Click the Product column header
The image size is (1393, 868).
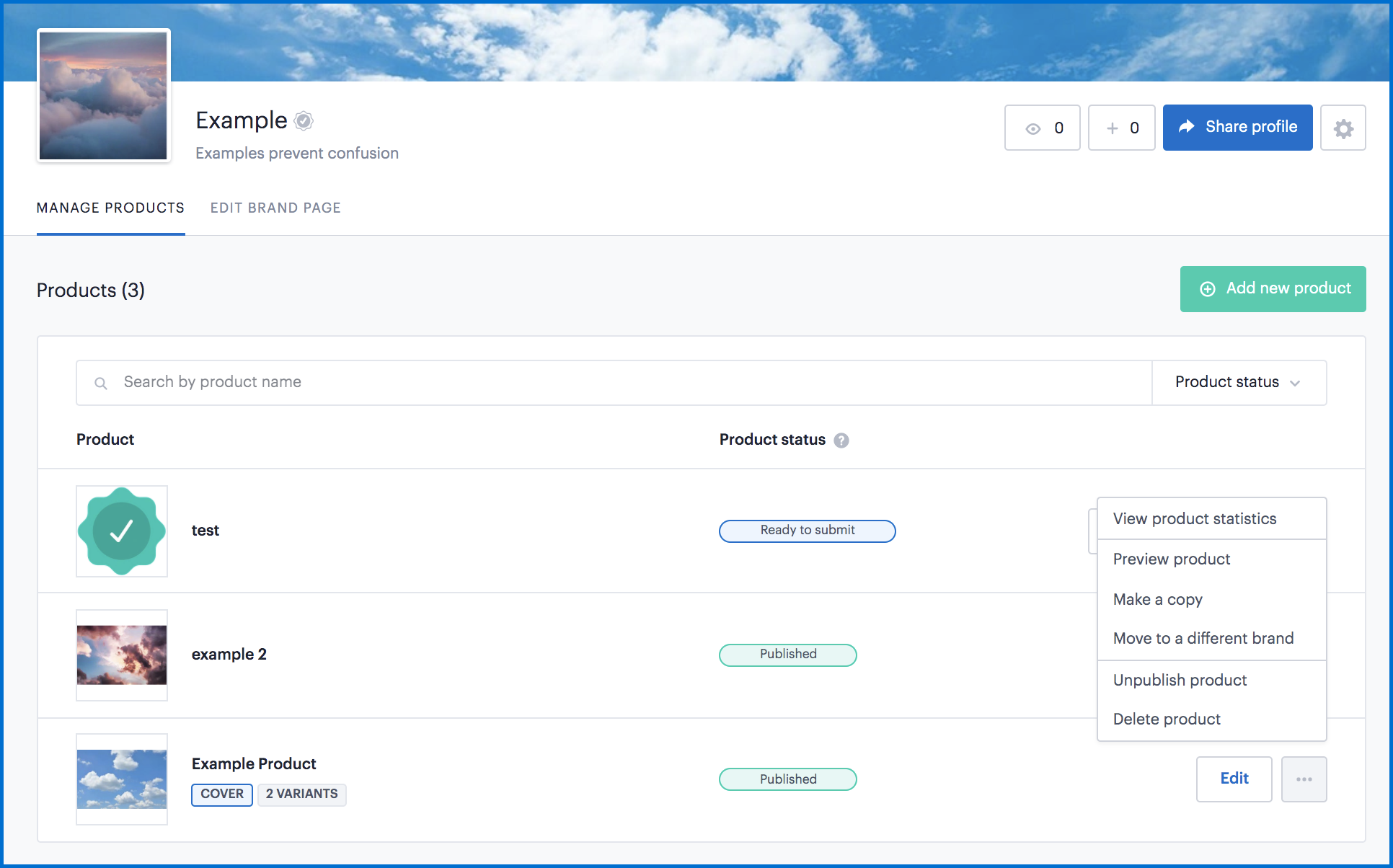tap(105, 440)
